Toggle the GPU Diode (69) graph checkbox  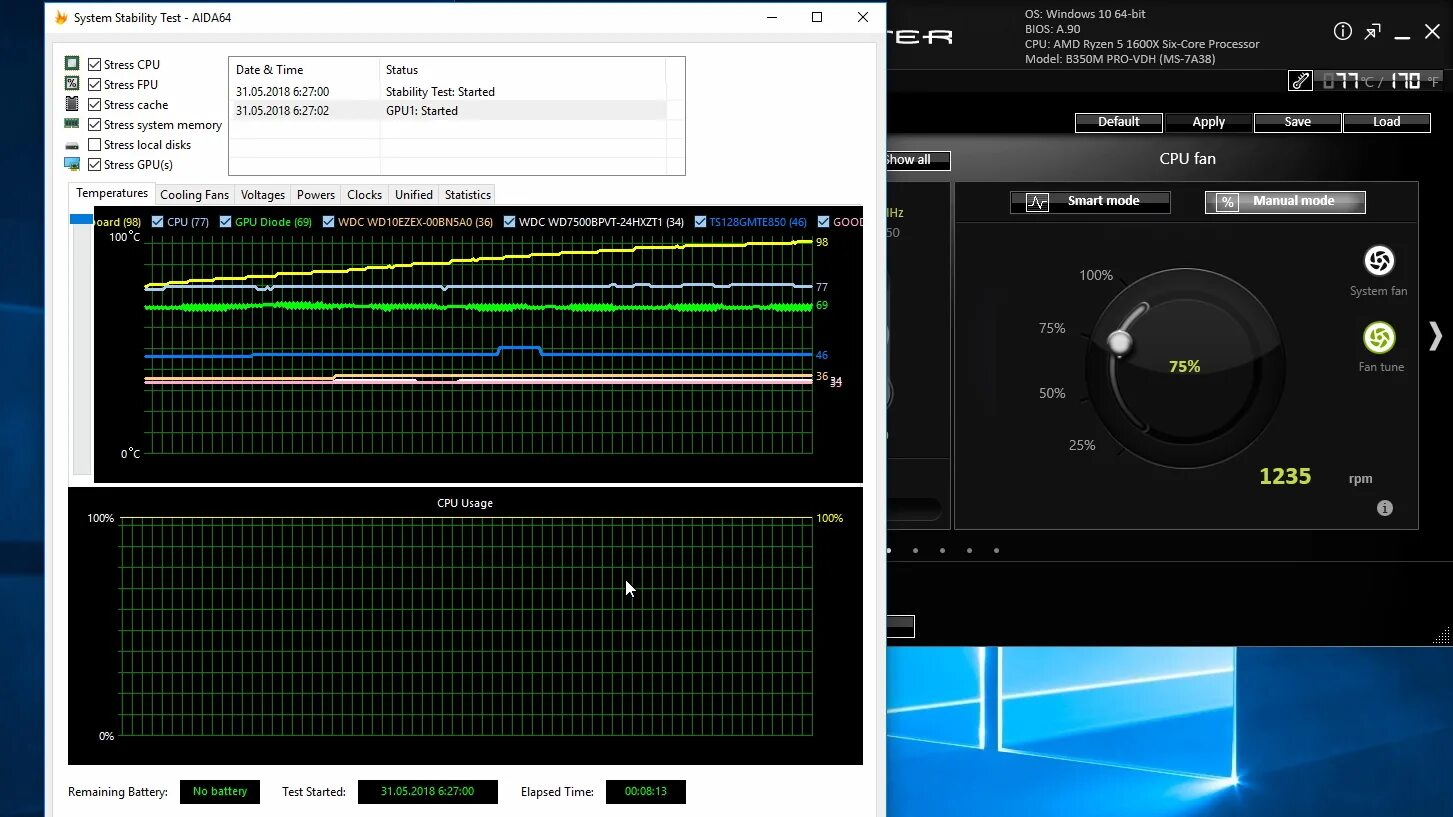click(x=225, y=222)
